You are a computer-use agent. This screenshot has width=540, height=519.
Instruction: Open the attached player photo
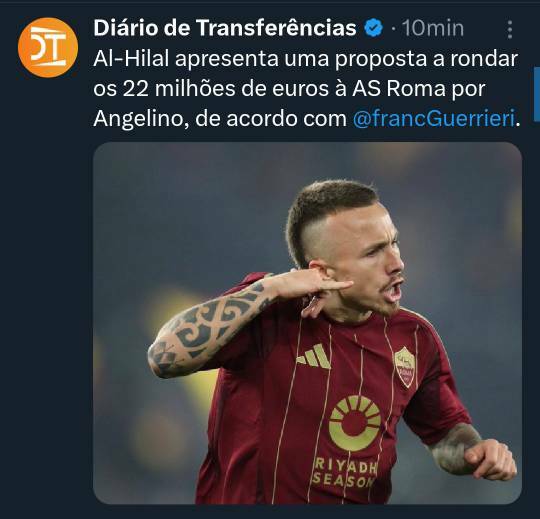[x=307, y=323]
